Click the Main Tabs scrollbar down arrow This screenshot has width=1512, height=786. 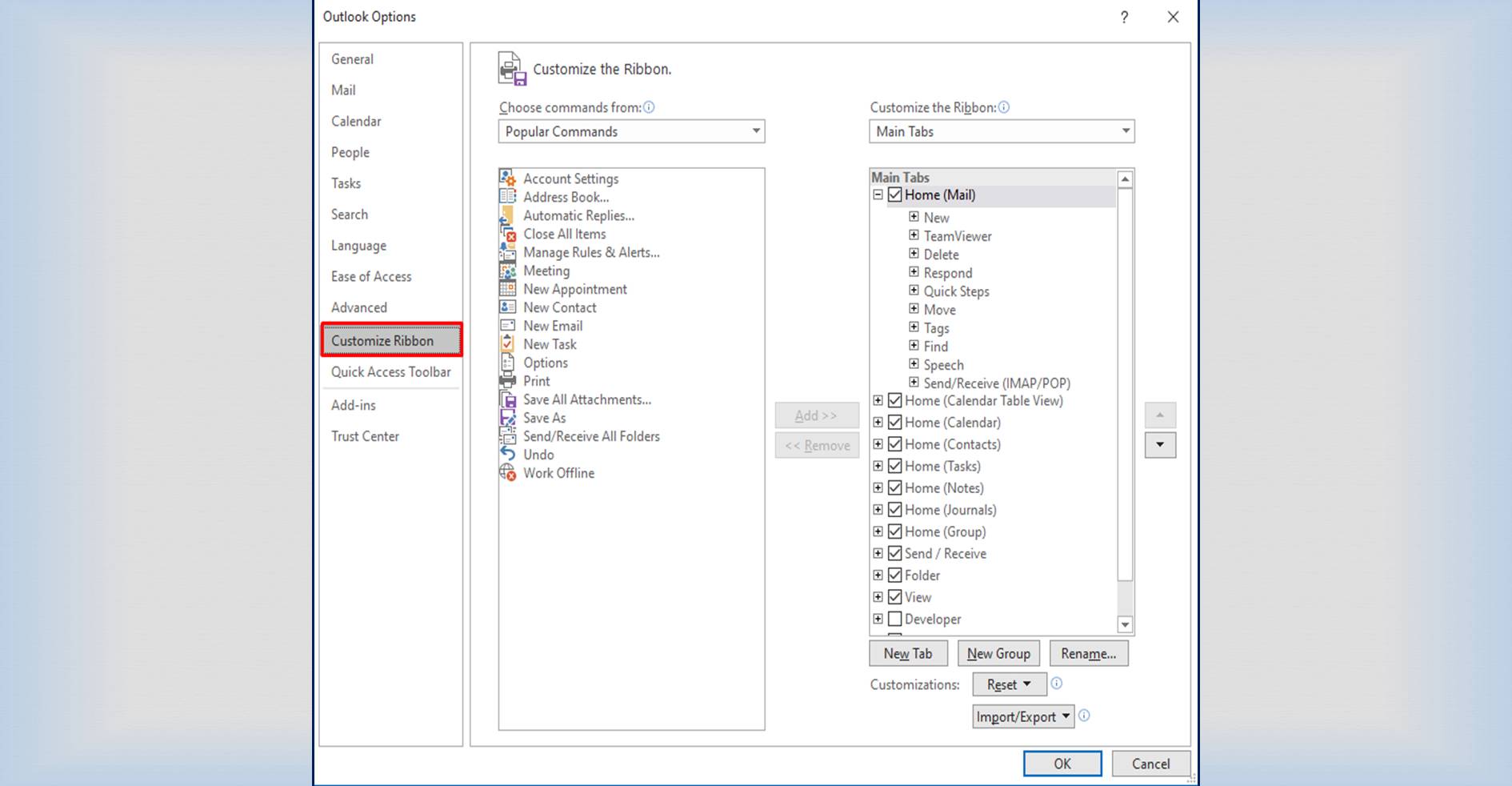[1126, 625]
